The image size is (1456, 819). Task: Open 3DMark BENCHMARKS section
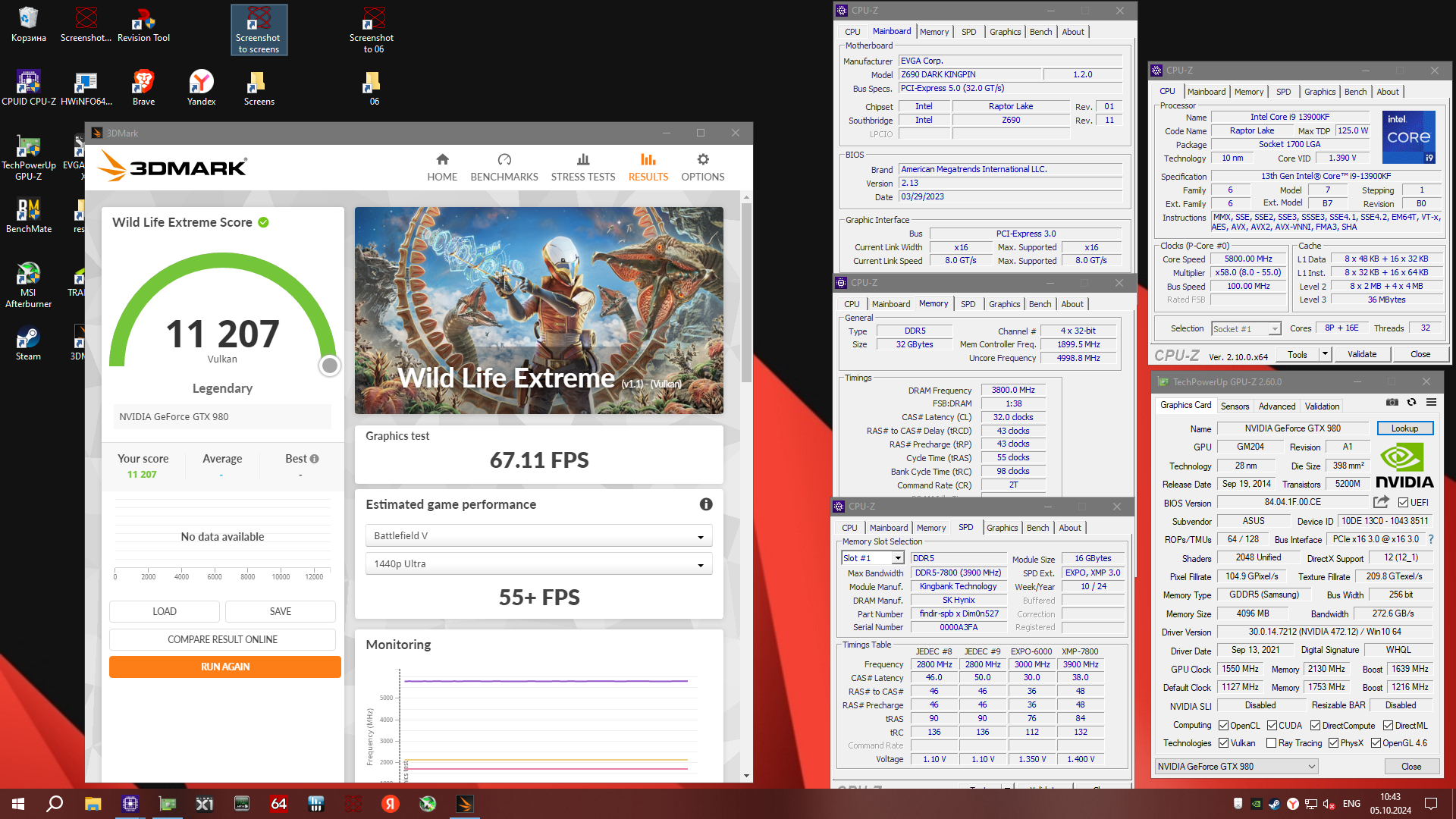click(504, 168)
